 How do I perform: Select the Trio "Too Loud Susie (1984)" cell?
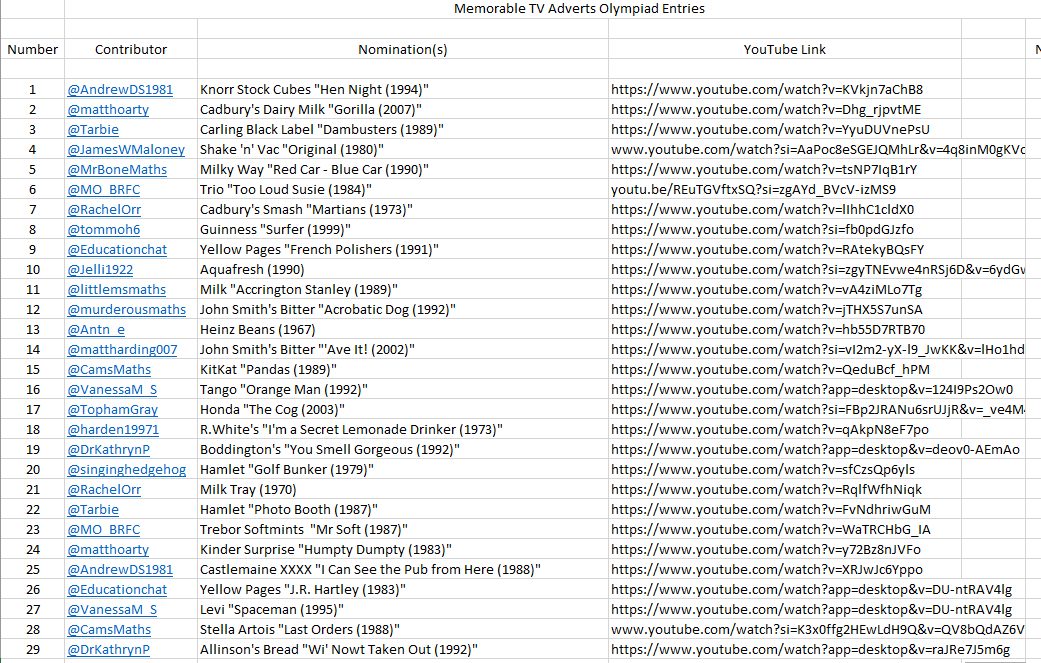(403, 189)
